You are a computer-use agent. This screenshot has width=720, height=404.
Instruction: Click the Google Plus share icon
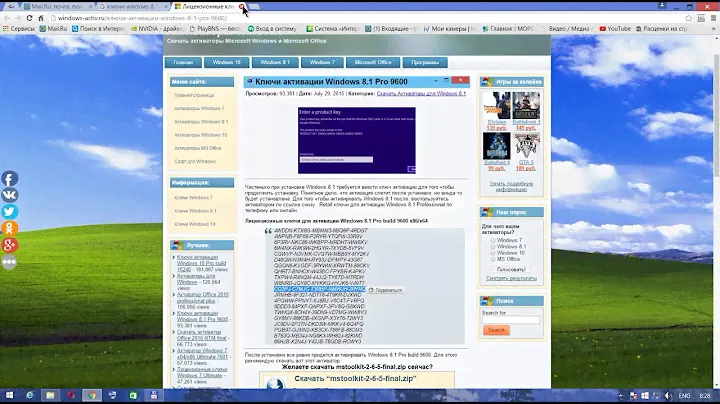pyautogui.click(x=10, y=246)
